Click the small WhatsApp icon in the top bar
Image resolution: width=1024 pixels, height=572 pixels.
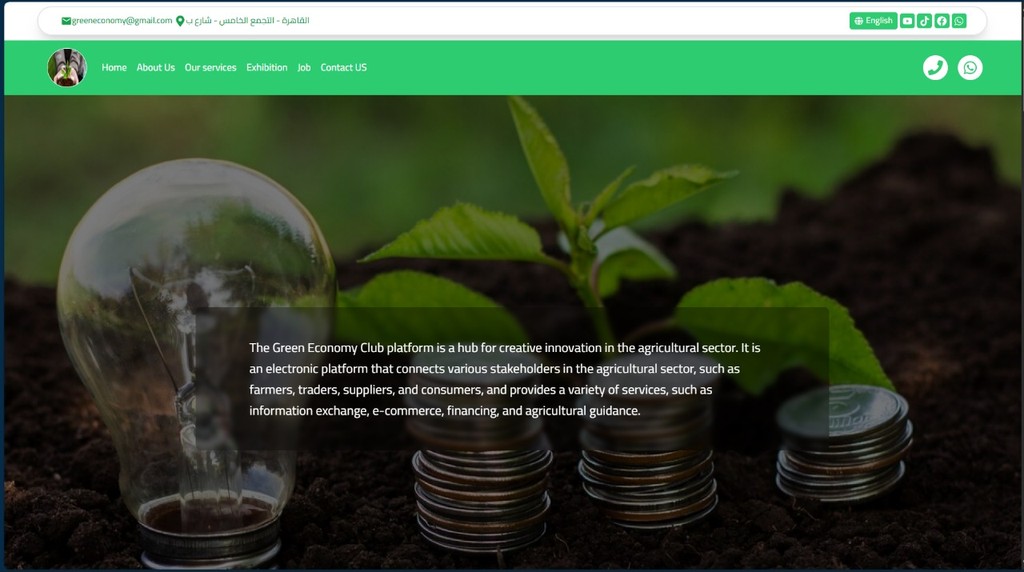pyautogui.click(x=959, y=21)
